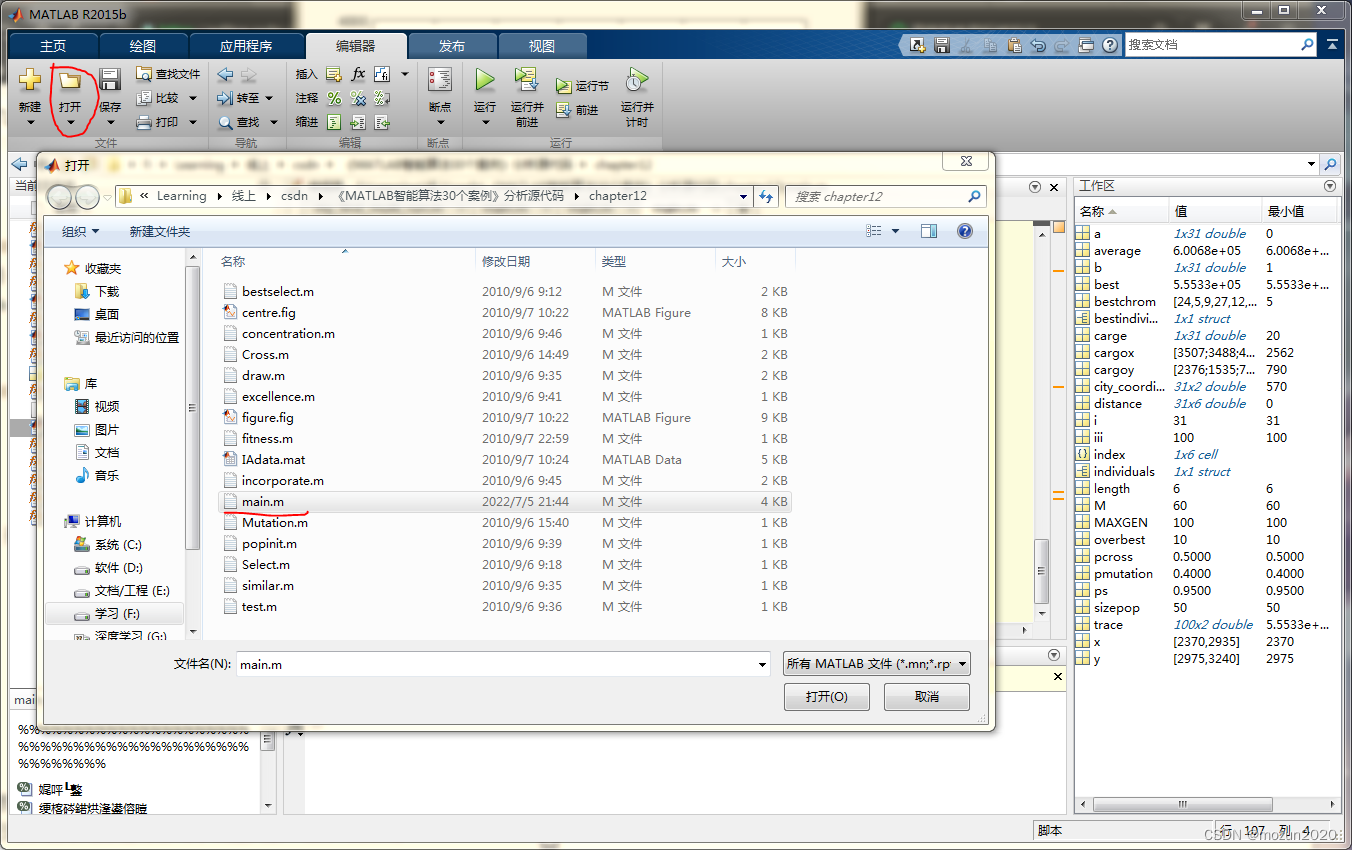Click the blue back navigation arrow in ribbon
Screen dimensions: 1352x850
click(225, 74)
